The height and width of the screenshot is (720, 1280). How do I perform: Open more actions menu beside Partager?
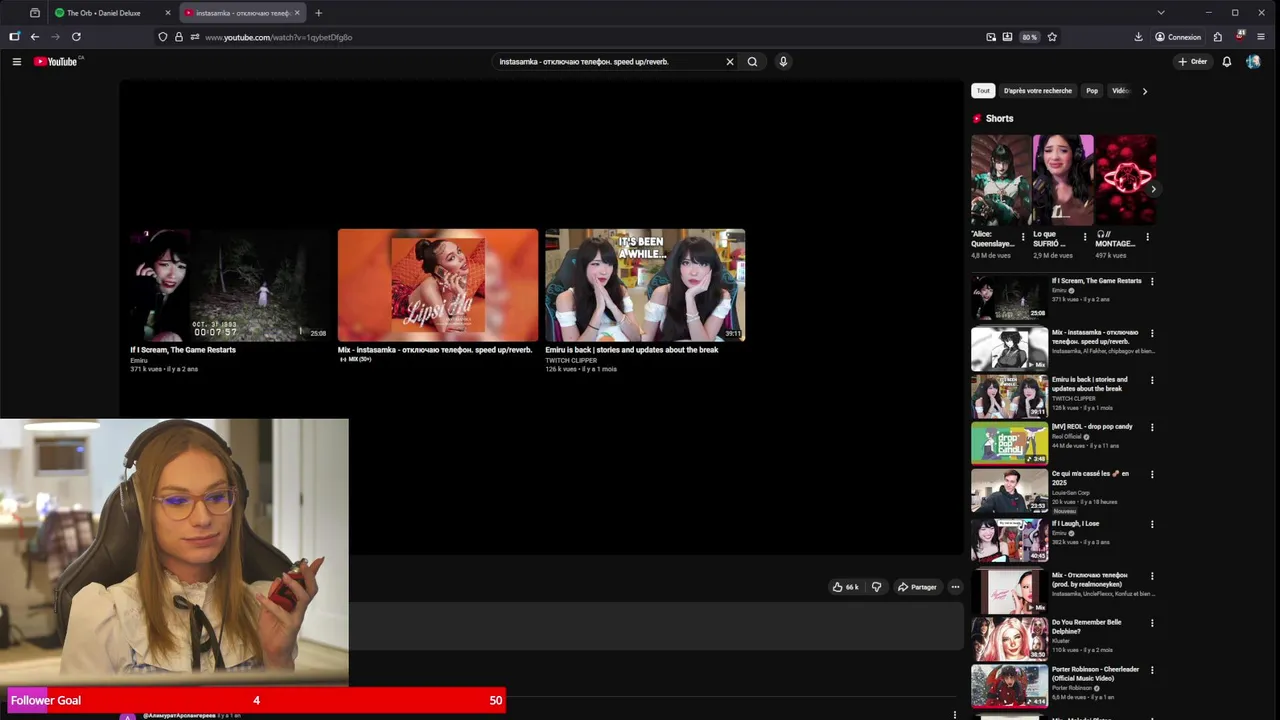(x=955, y=587)
